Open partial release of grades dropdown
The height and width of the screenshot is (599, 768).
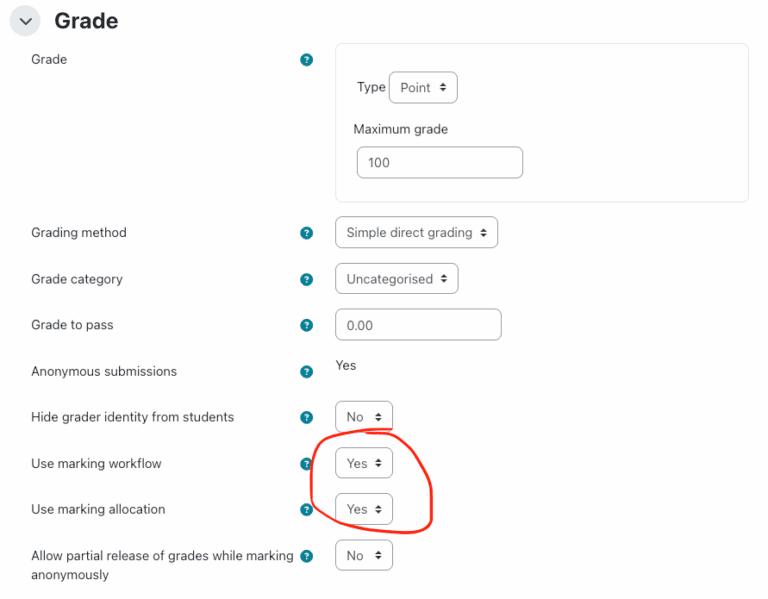(x=364, y=556)
